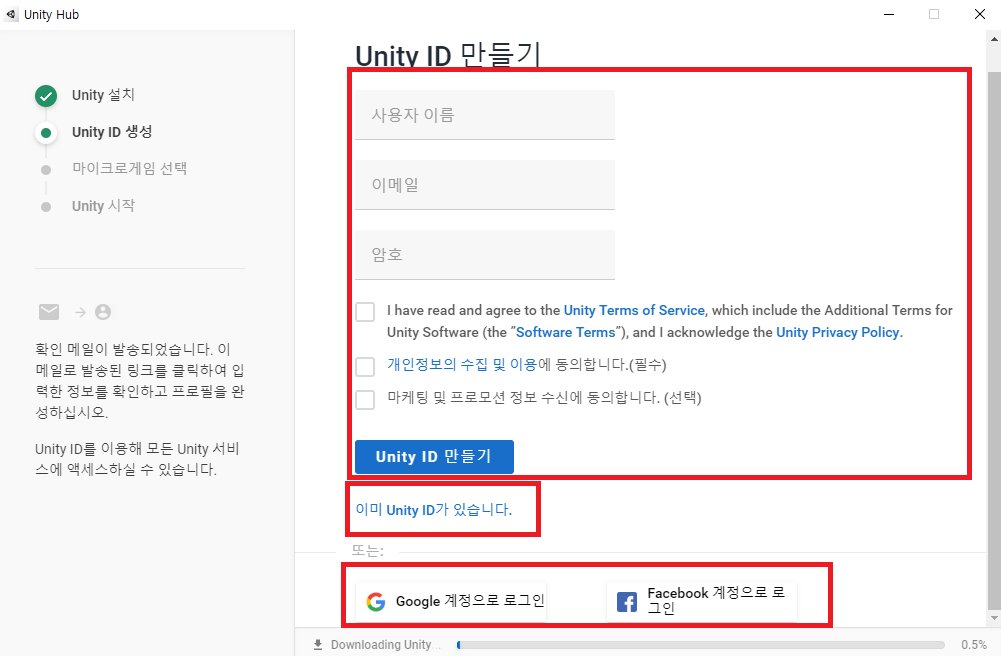Click the blue Unity ID 만들기 button
Screen dimensions: 1001x656
434,457
